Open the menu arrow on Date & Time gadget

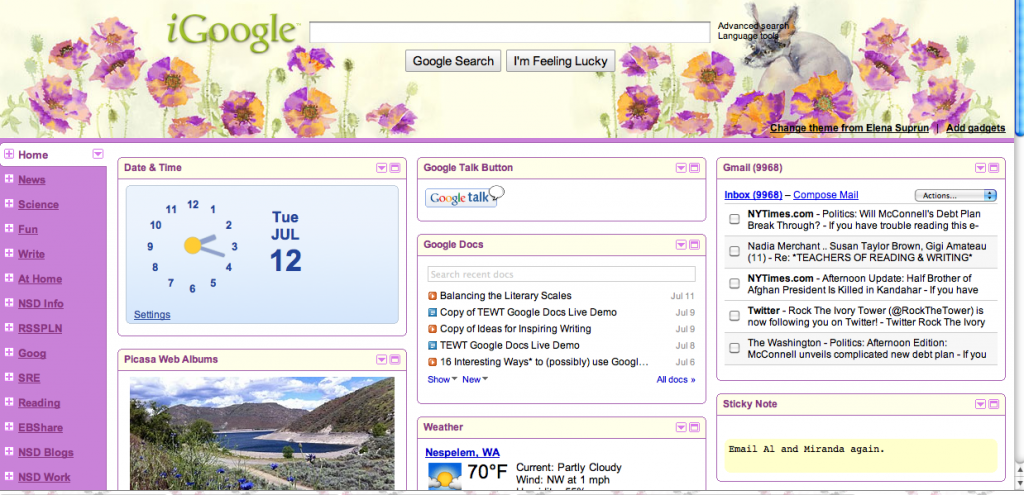tap(381, 168)
